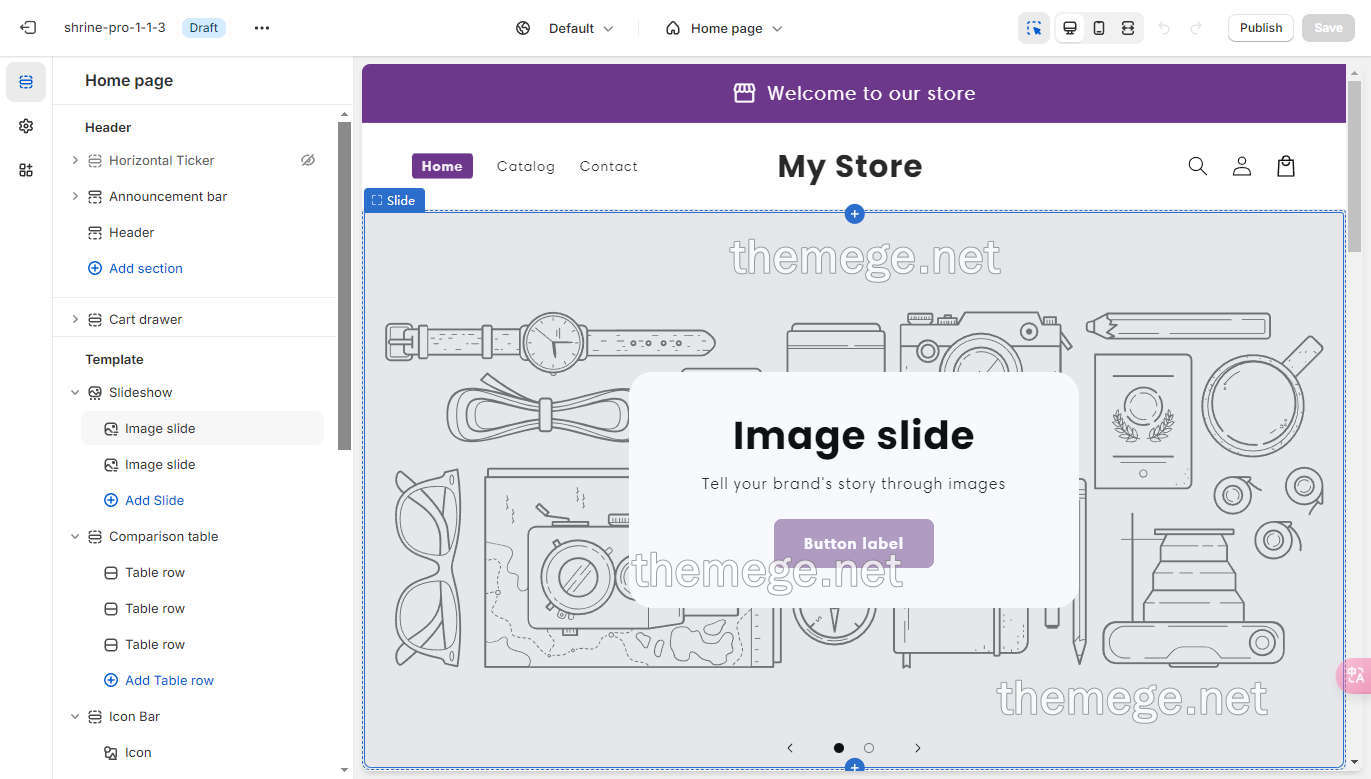Click the account icon in store header
The image size is (1371, 779).
pyautogui.click(x=1241, y=166)
